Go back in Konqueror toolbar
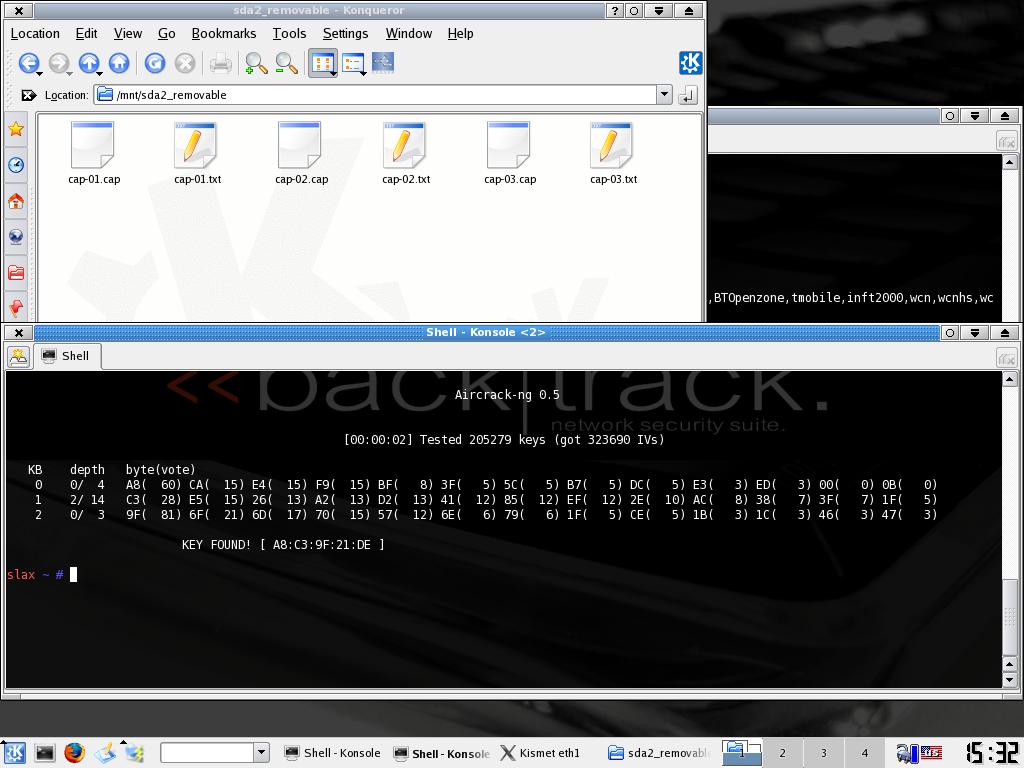 pos(28,63)
